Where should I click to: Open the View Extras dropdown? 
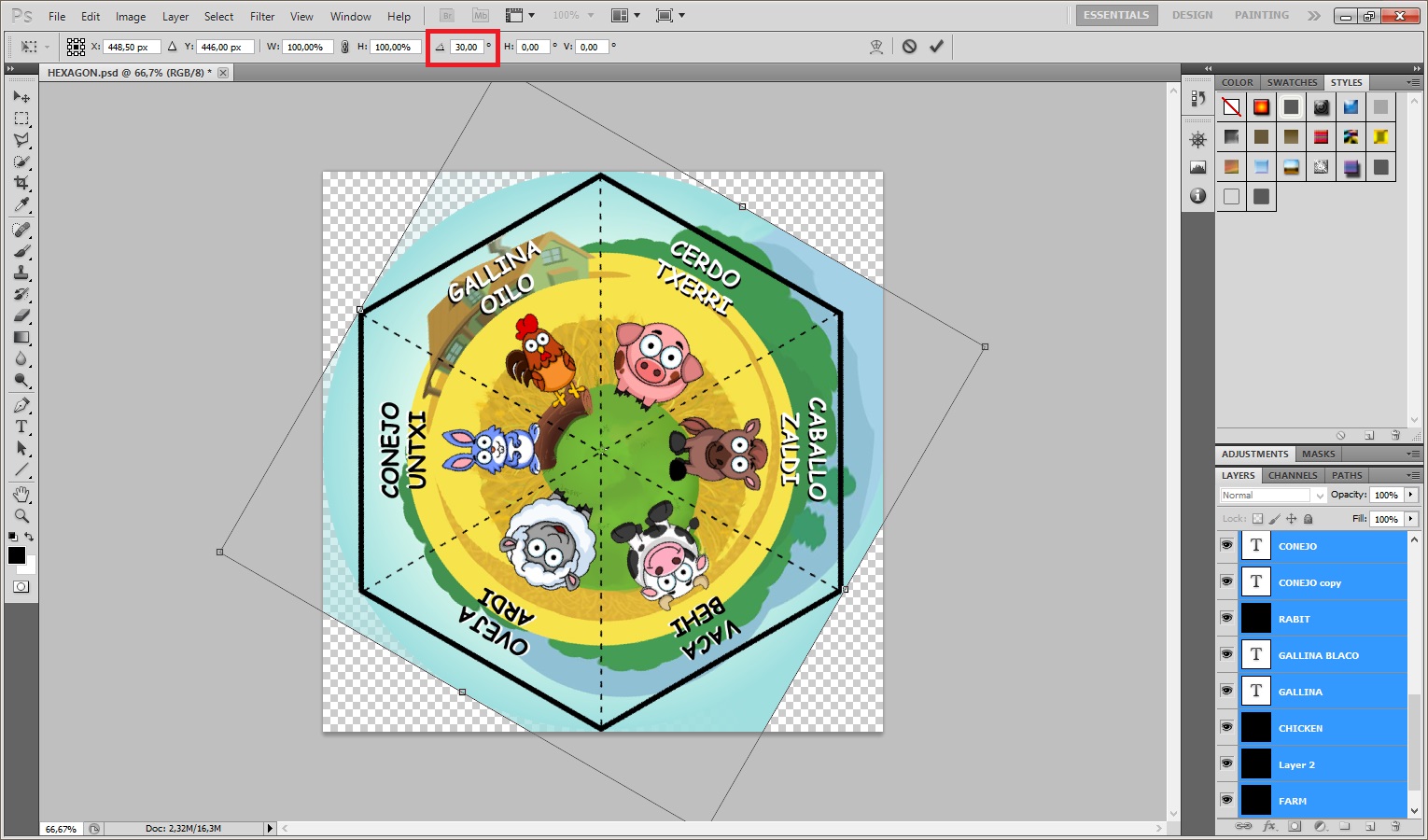pyautogui.click(x=520, y=16)
